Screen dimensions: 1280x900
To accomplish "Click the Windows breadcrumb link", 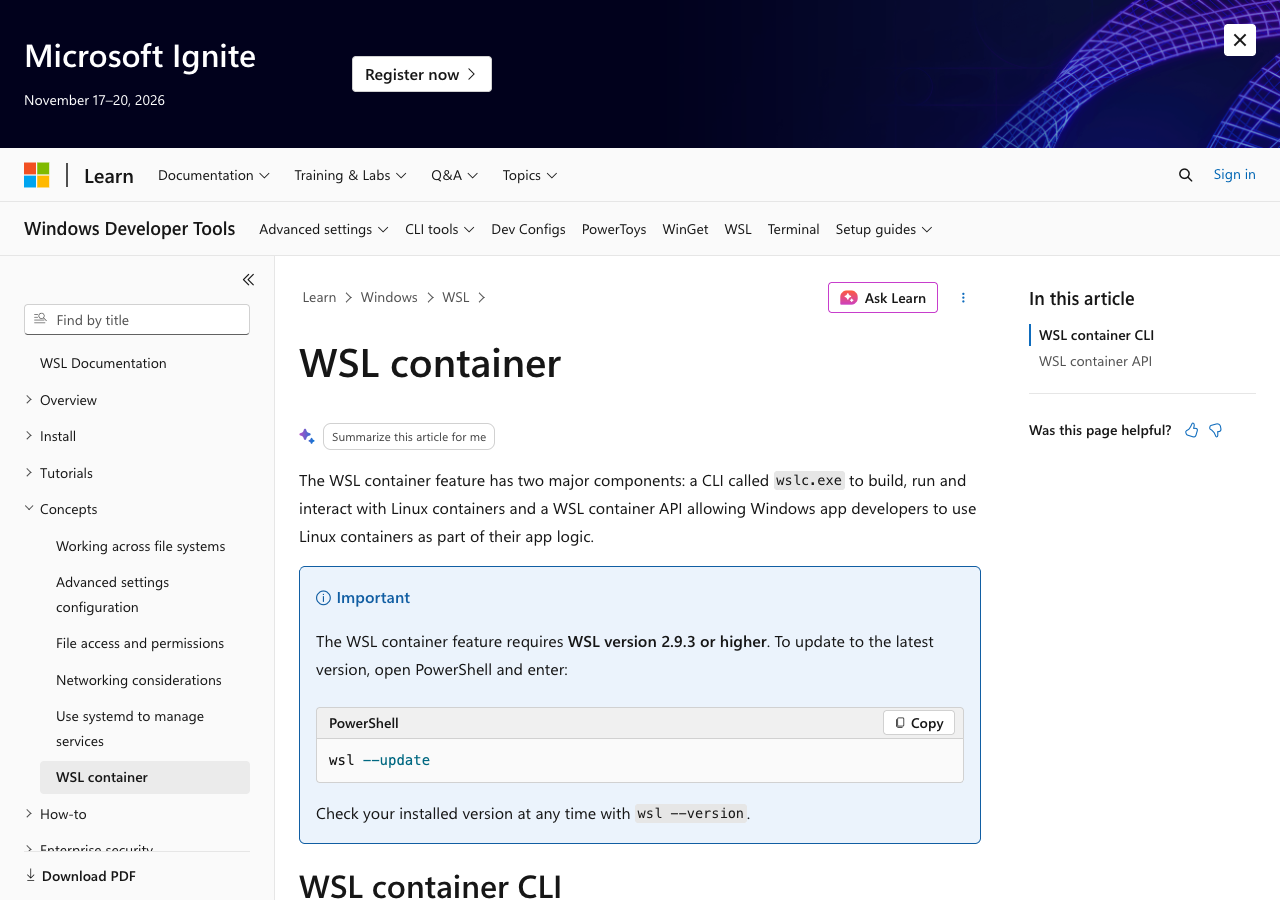I will coord(389,297).
